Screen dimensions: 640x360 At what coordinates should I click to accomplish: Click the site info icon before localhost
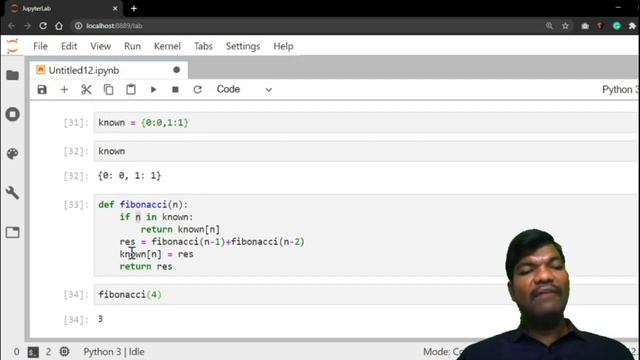click(x=78, y=26)
